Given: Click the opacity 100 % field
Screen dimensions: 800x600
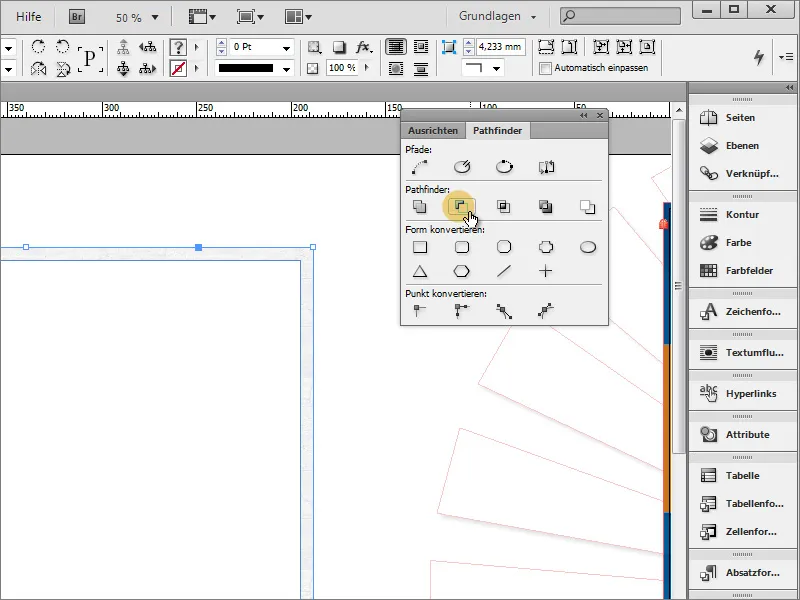Looking at the screenshot, I should point(342,68).
